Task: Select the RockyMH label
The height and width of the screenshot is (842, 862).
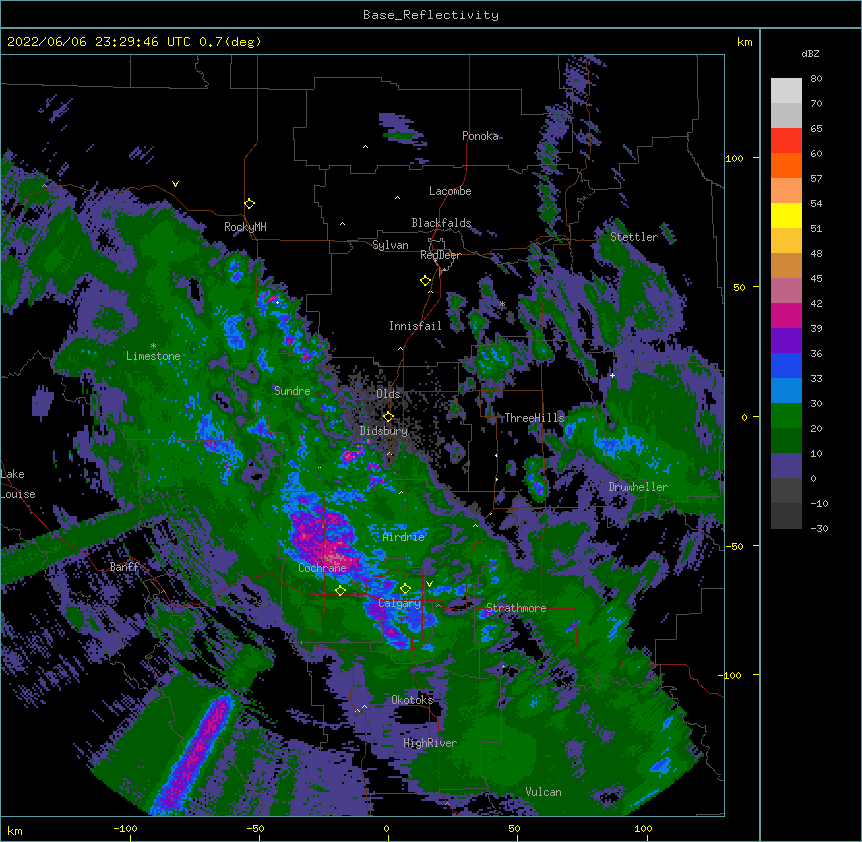Action: [x=245, y=226]
